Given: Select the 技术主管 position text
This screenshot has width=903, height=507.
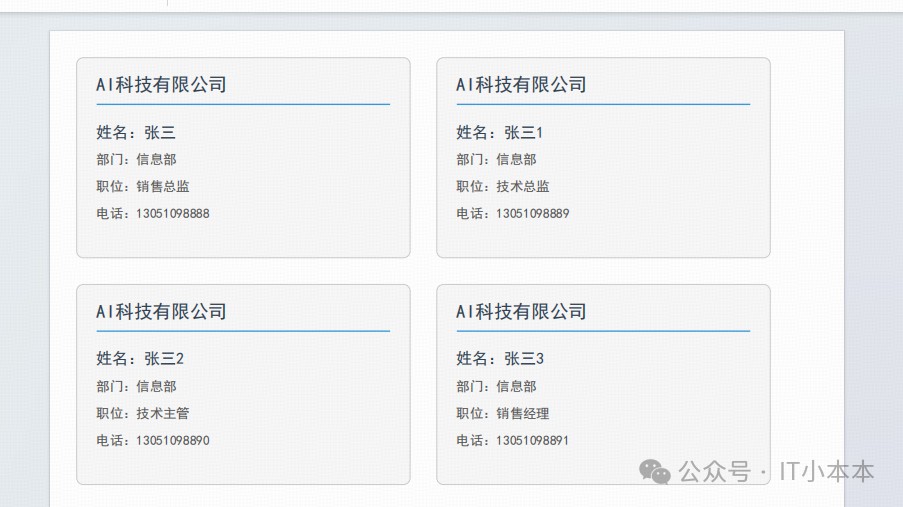Looking at the screenshot, I should (163, 414).
